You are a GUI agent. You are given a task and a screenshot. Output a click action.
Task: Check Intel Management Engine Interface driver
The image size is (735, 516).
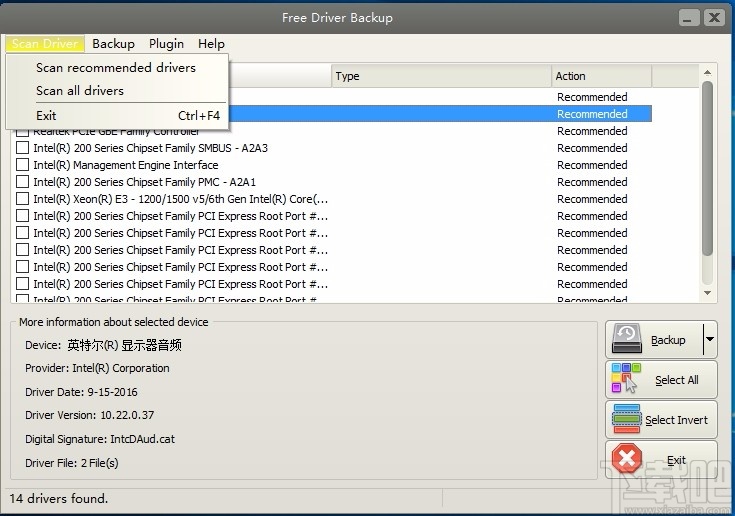(22, 165)
